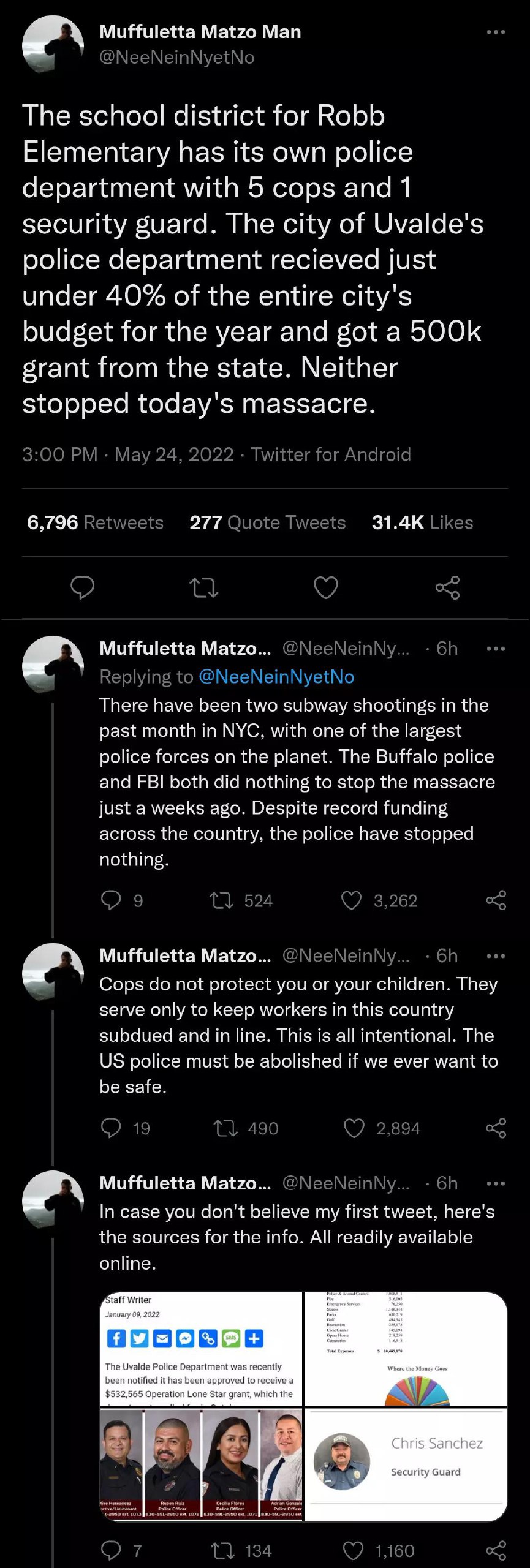Open more options on subway shootings reply
The height and width of the screenshot is (1568, 530).
point(495,649)
